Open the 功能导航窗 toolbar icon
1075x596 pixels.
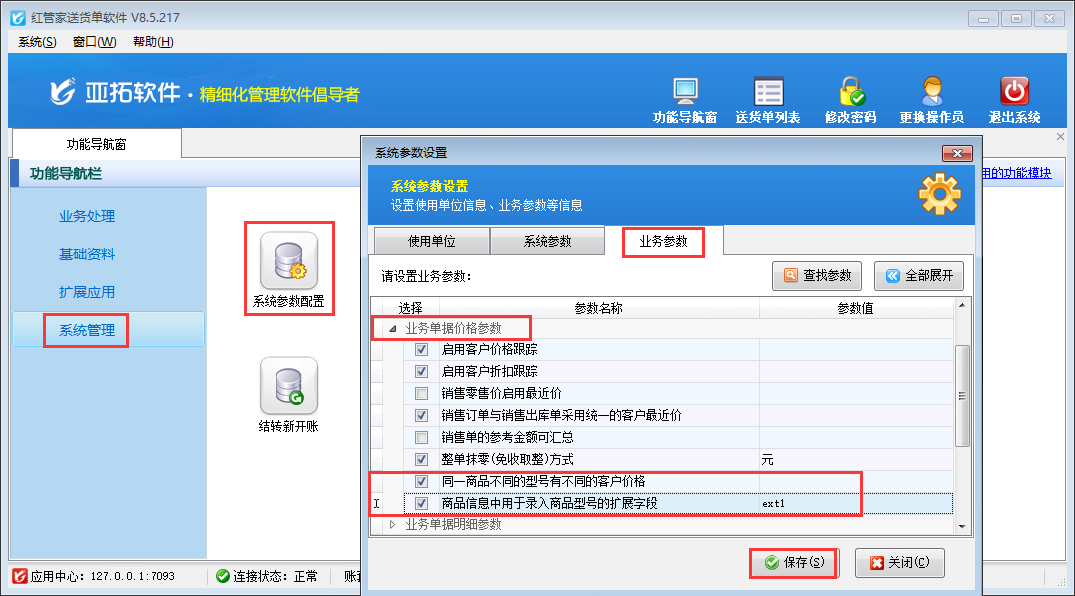pyautogui.click(x=685, y=94)
